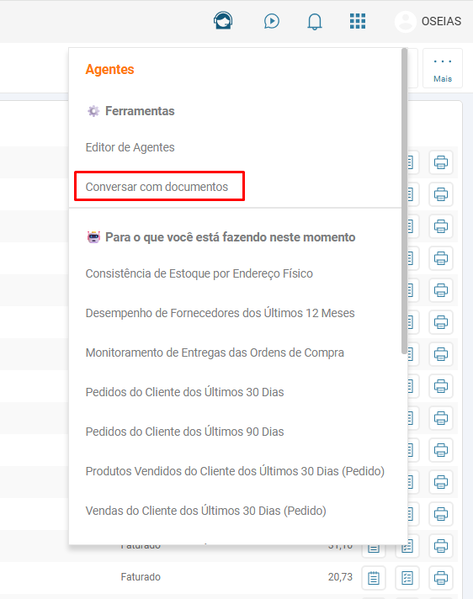Run Consistência de Estoque por Endereço Físico
Image resolution: width=473 pixels, height=599 pixels.
tap(199, 274)
